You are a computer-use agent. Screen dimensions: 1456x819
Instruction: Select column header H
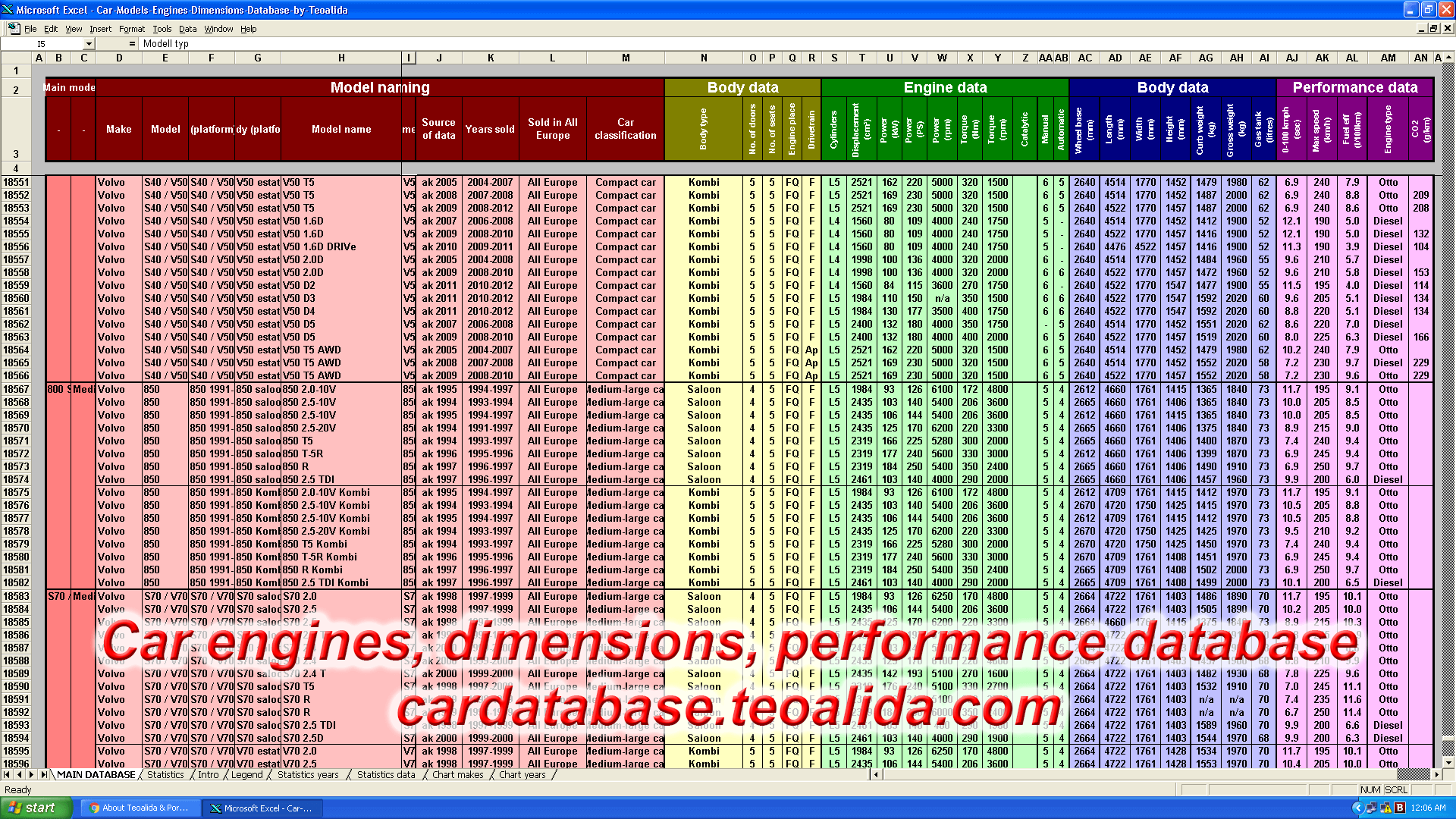pyautogui.click(x=341, y=58)
